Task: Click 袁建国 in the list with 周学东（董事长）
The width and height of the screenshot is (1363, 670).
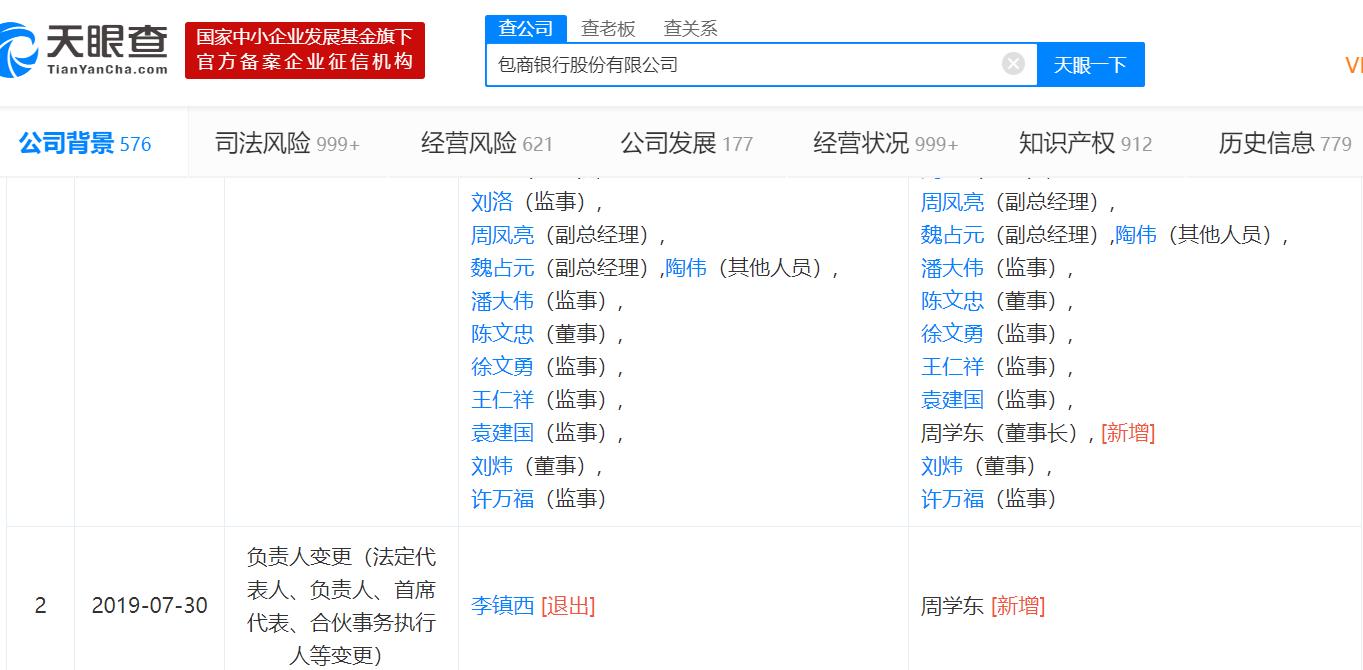Action: [x=953, y=400]
